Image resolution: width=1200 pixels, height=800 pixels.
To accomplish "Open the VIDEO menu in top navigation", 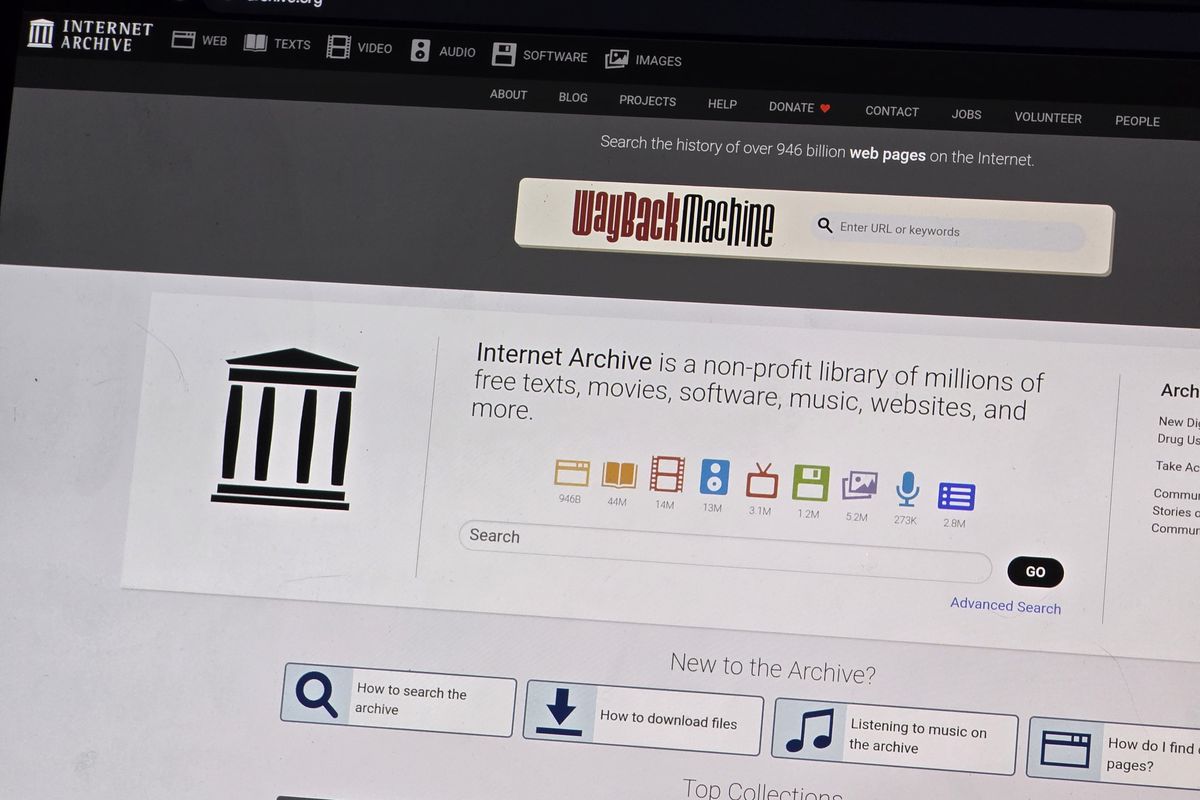I will [x=360, y=47].
